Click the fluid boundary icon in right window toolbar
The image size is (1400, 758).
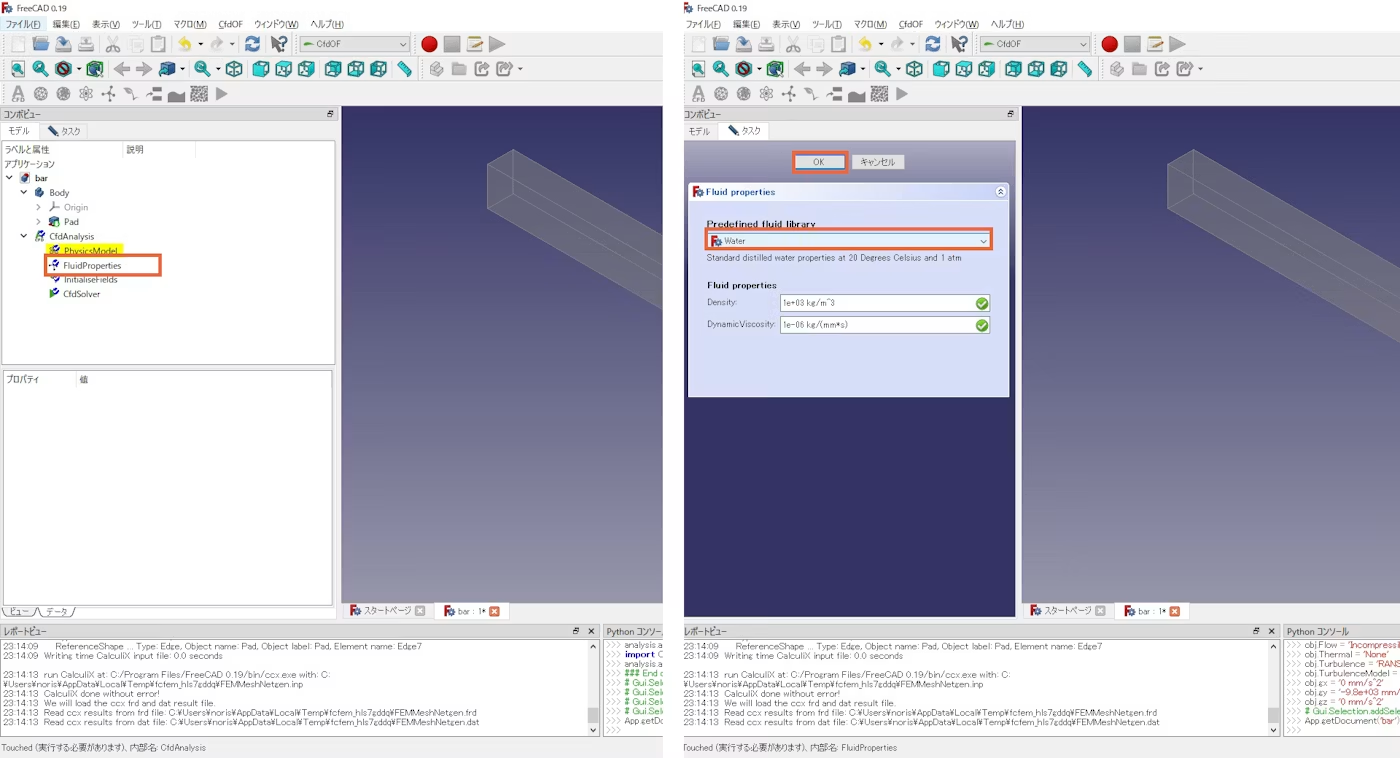click(x=834, y=94)
